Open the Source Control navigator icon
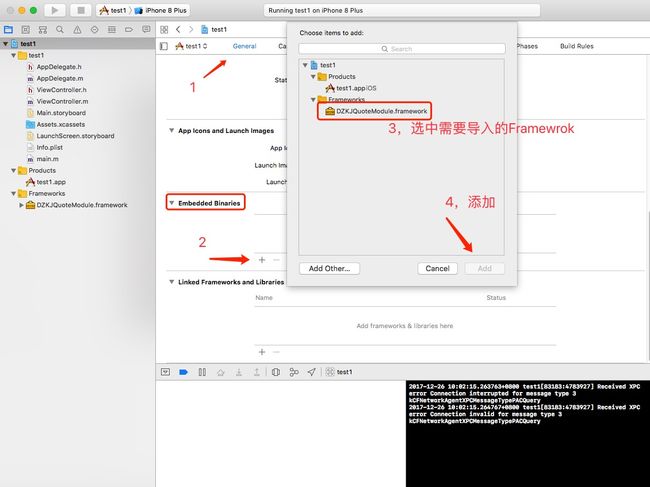The height and width of the screenshot is (487, 650). click(25, 29)
